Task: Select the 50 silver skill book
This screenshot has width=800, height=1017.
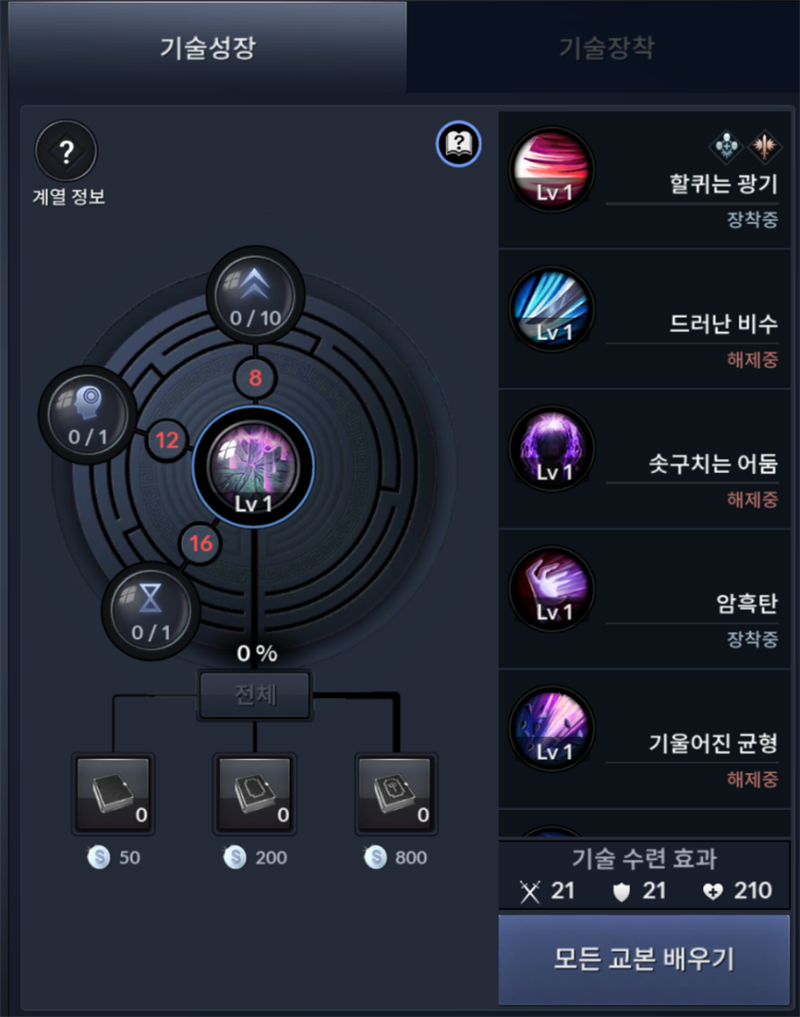Action: [x=113, y=794]
